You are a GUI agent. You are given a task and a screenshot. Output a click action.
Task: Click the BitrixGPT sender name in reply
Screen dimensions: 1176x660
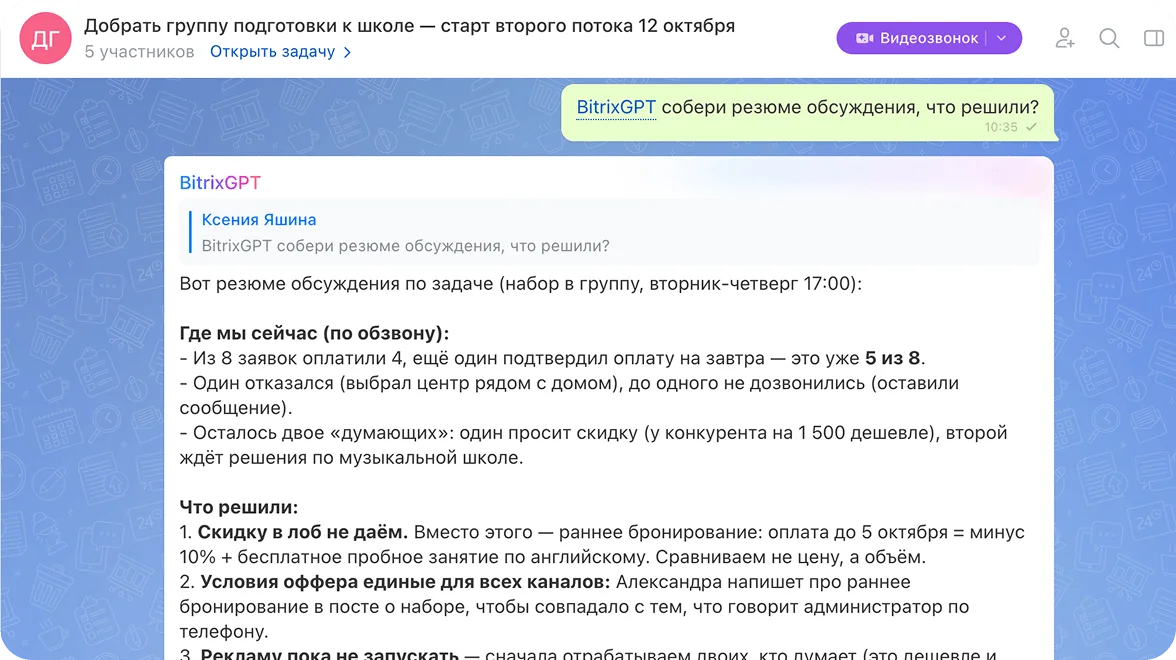tap(220, 183)
